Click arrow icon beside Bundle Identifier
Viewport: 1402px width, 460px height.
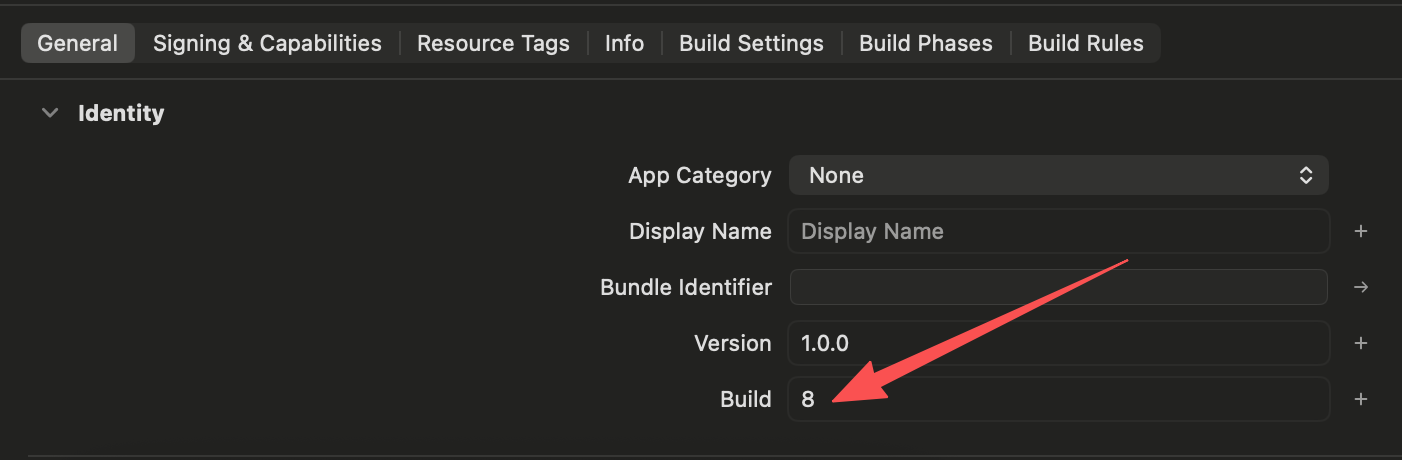[x=1360, y=287]
